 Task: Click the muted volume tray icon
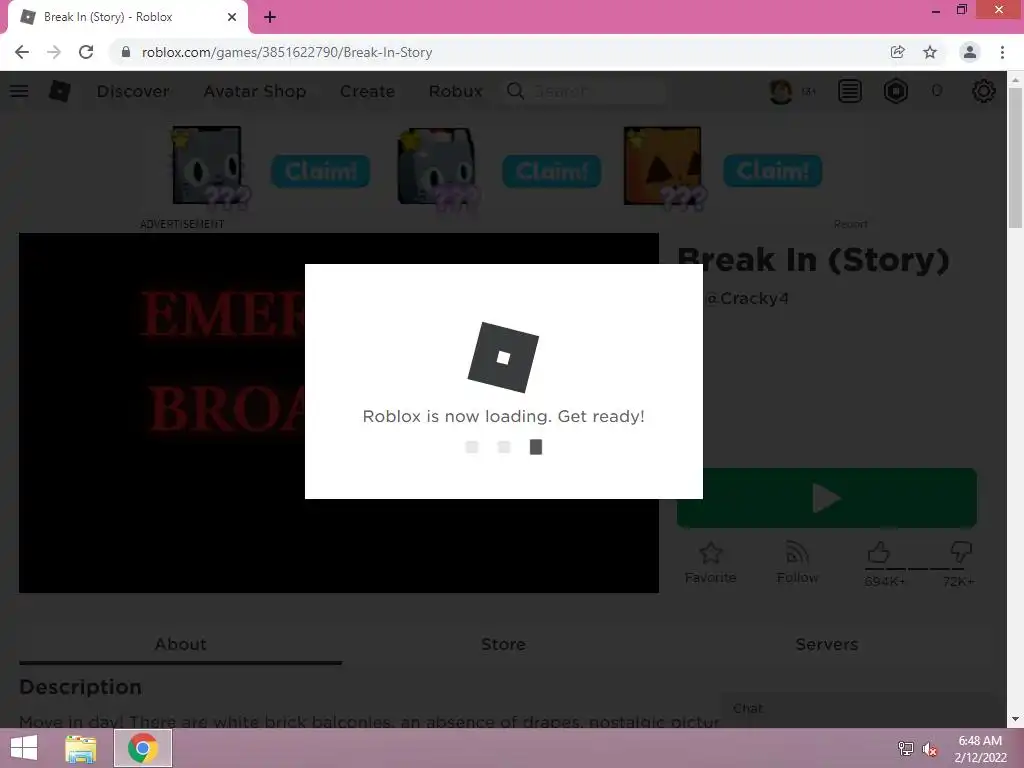(930, 749)
